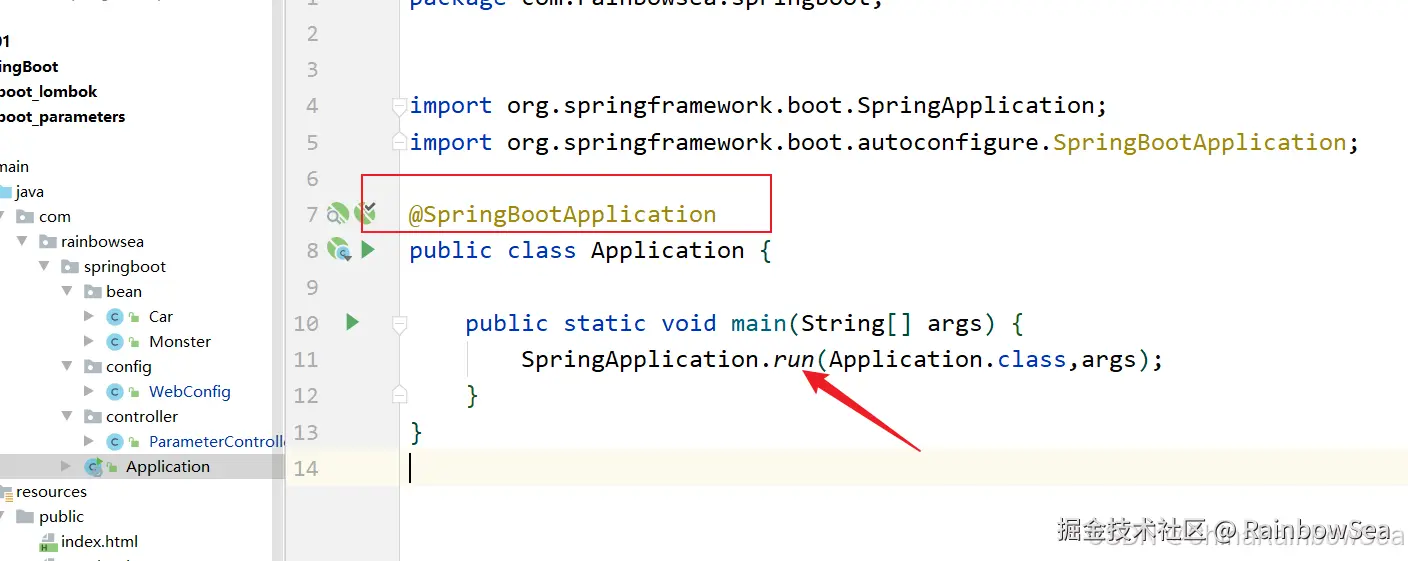Click the public folder icon
This screenshot has width=1408, height=561.
point(25,517)
